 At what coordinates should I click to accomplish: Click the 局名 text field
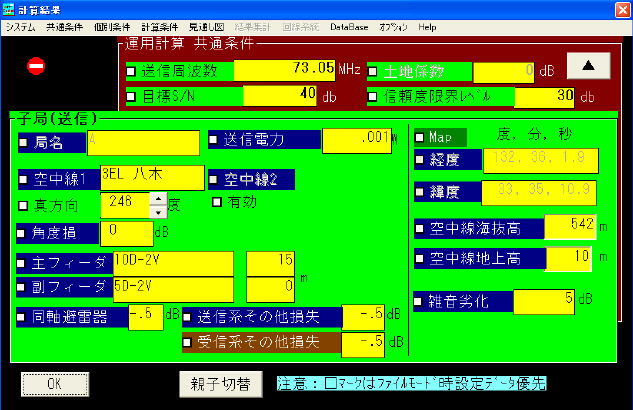point(143,143)
